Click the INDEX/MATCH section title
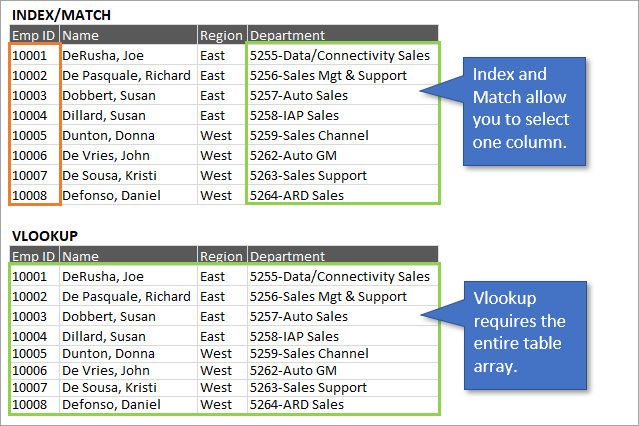 [61, 14]
